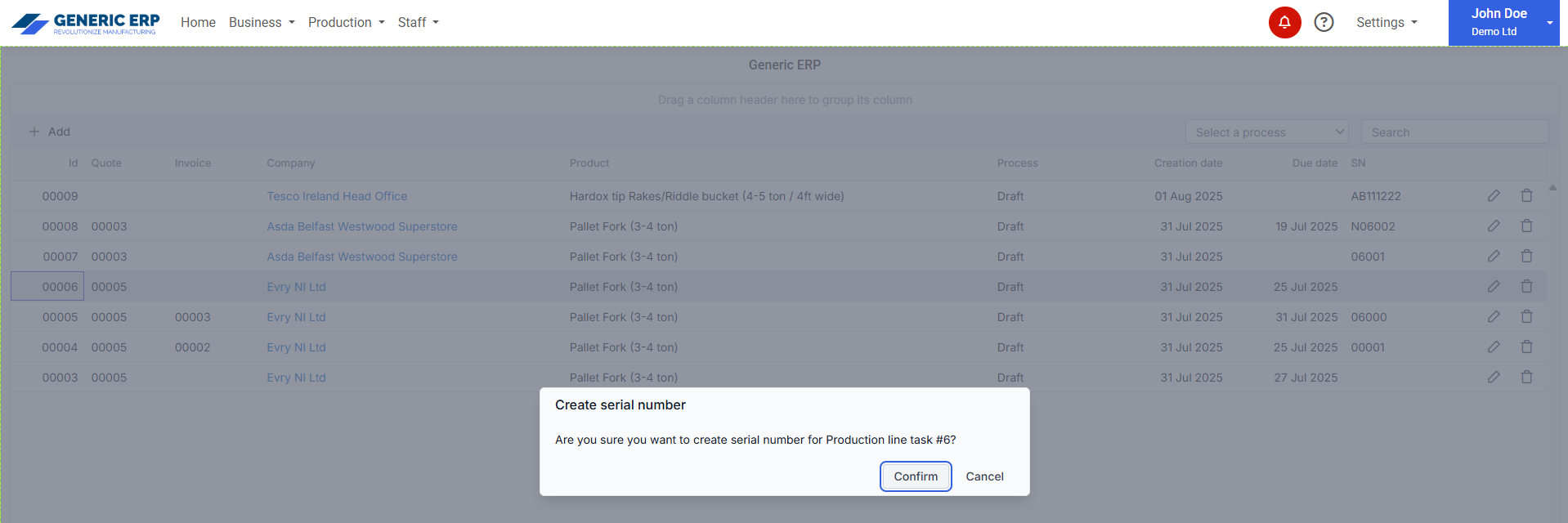This screenshot has height=523, width=1568.
Task: Open the Select a process combo box
Action: point(1266,132)
